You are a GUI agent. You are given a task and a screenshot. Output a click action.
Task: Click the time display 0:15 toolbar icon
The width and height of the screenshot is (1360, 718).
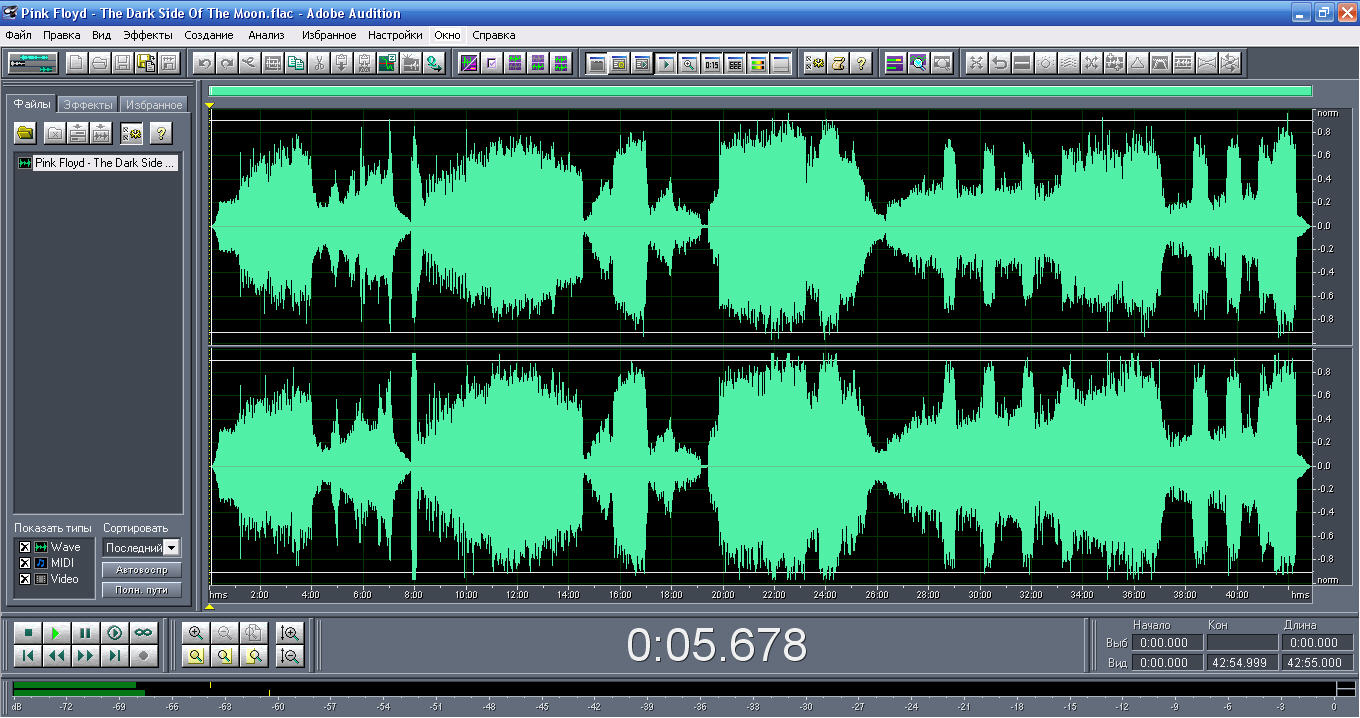pos(712,63)
